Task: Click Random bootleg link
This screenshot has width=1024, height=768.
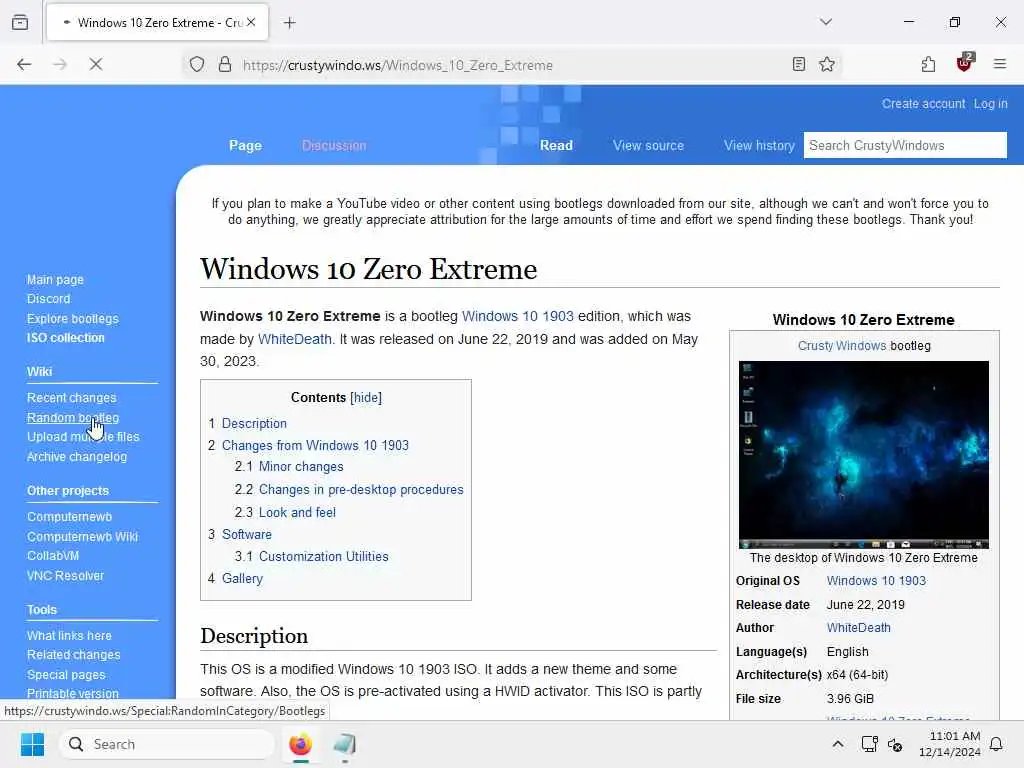Action: [x=72, y=417]
